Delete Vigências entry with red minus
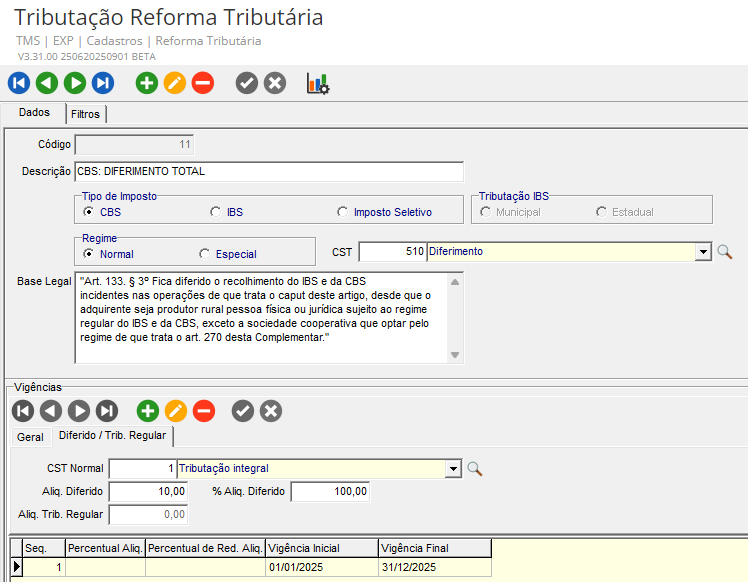The width and height of the screenshot is (748, 582). click(x=204, y=411)
